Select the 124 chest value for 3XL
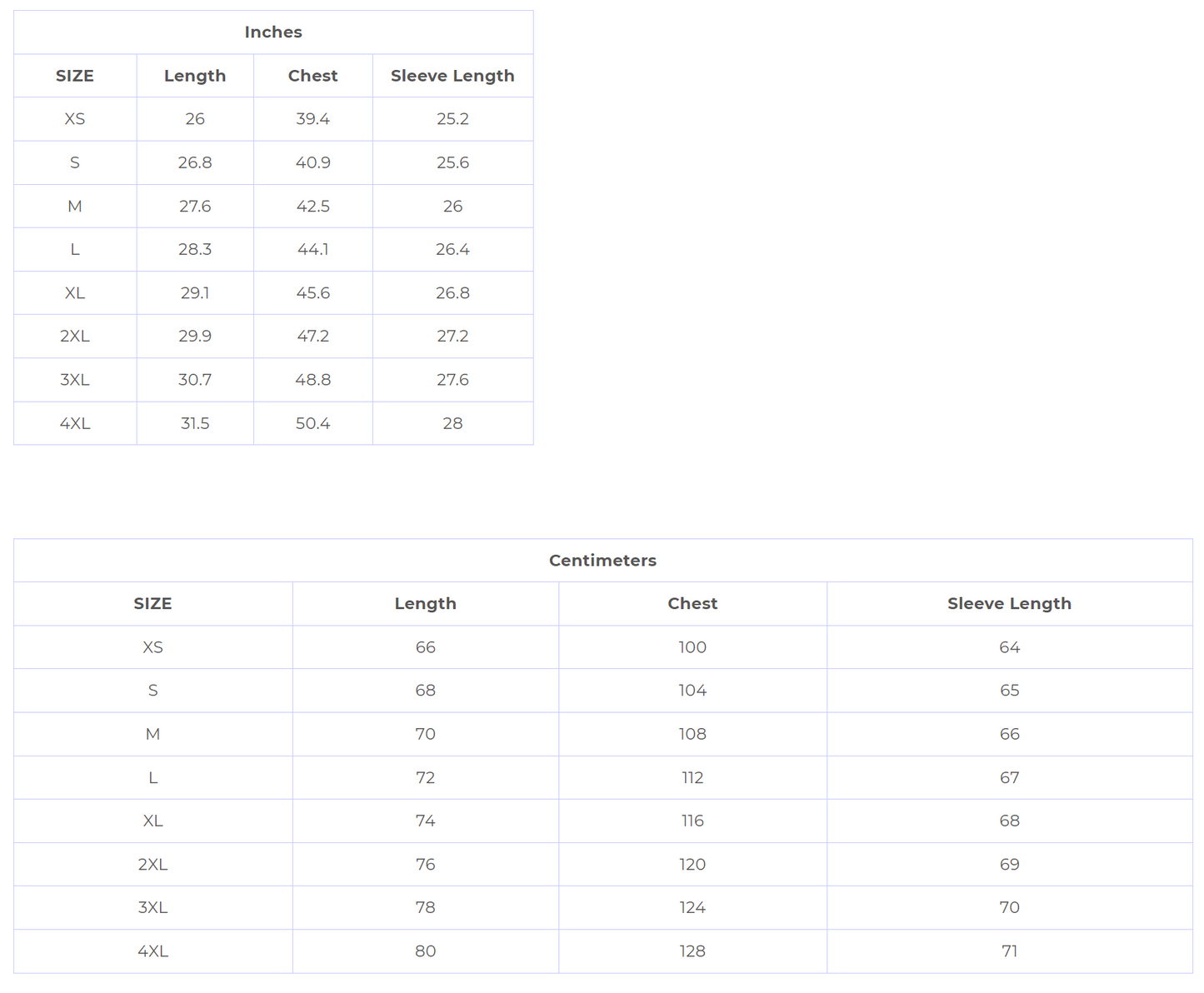This screenshot has height=993, width=1204. [x=692, y=908]
